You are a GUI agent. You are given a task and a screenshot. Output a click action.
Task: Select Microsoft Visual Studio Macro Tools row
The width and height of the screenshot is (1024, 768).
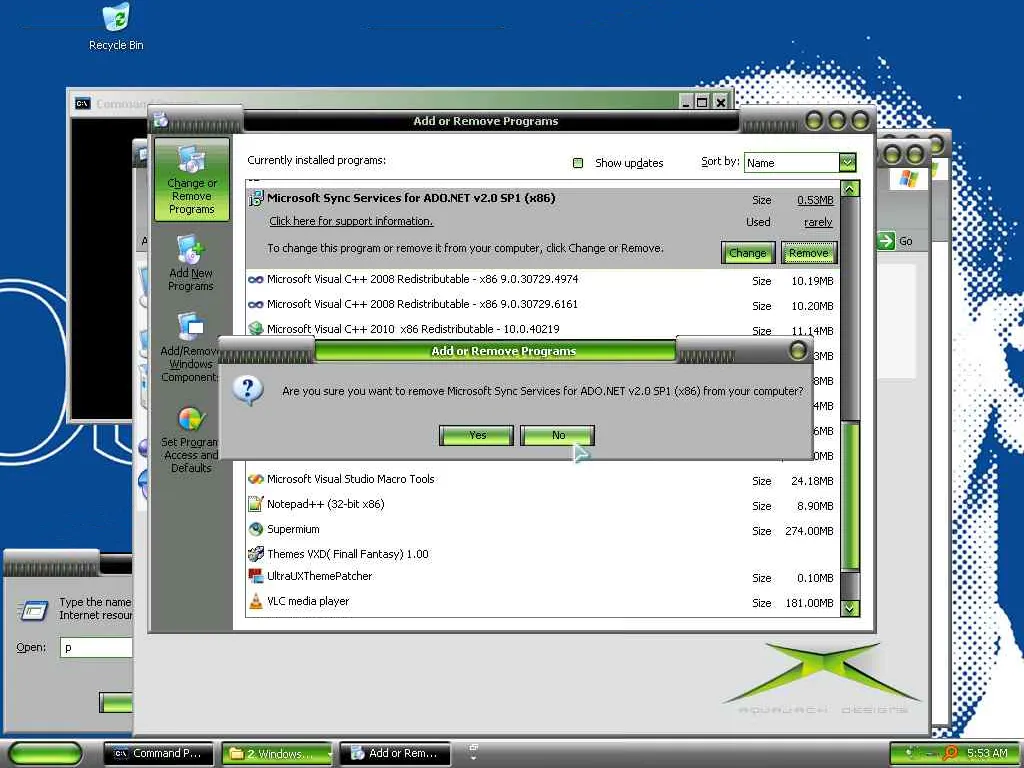(x=542, y=479)
